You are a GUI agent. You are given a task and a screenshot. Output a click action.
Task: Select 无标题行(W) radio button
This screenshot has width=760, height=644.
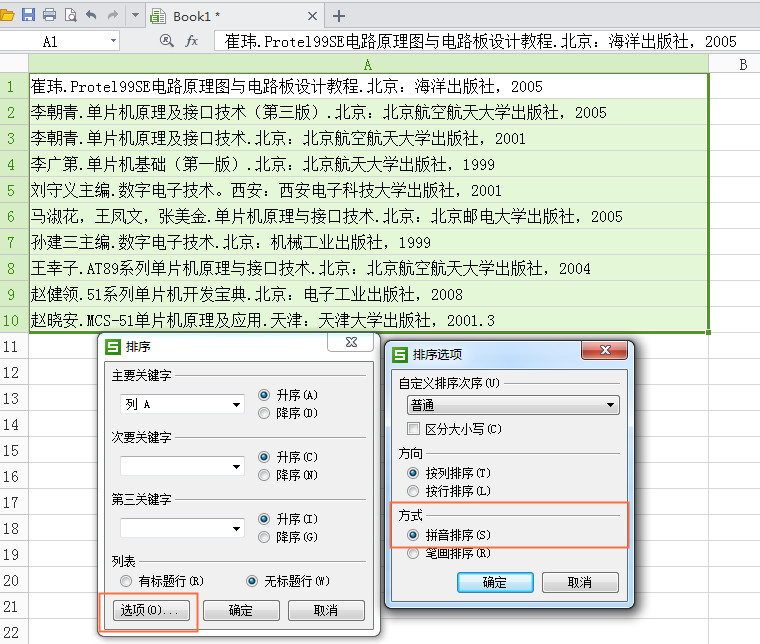(288, 581)
